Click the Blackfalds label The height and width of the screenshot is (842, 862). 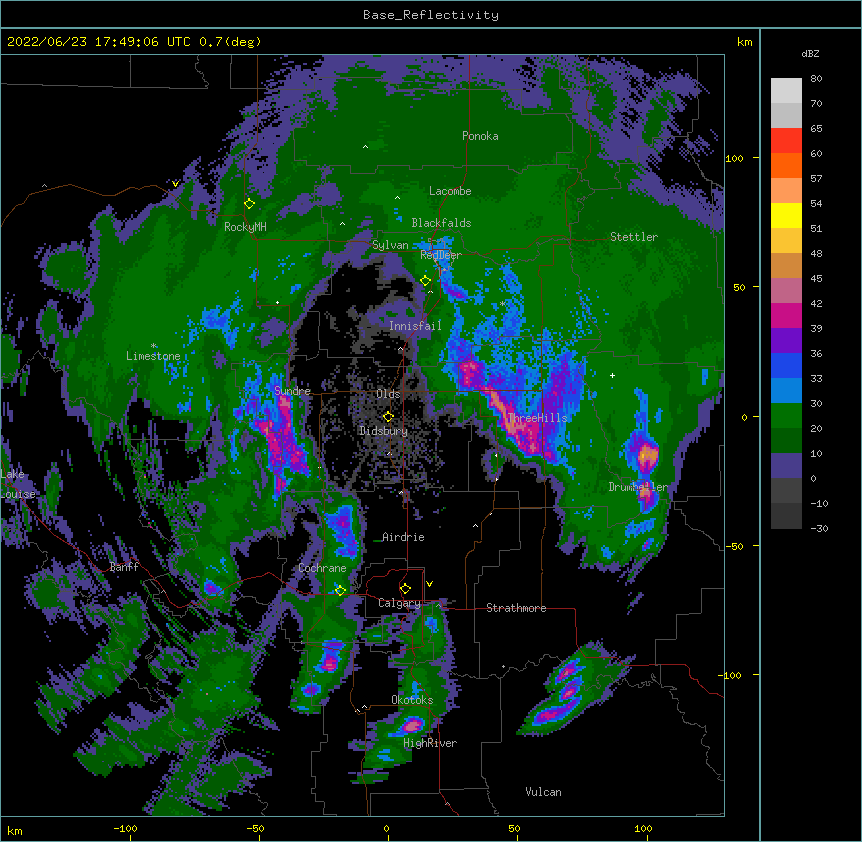coord(441,223)
